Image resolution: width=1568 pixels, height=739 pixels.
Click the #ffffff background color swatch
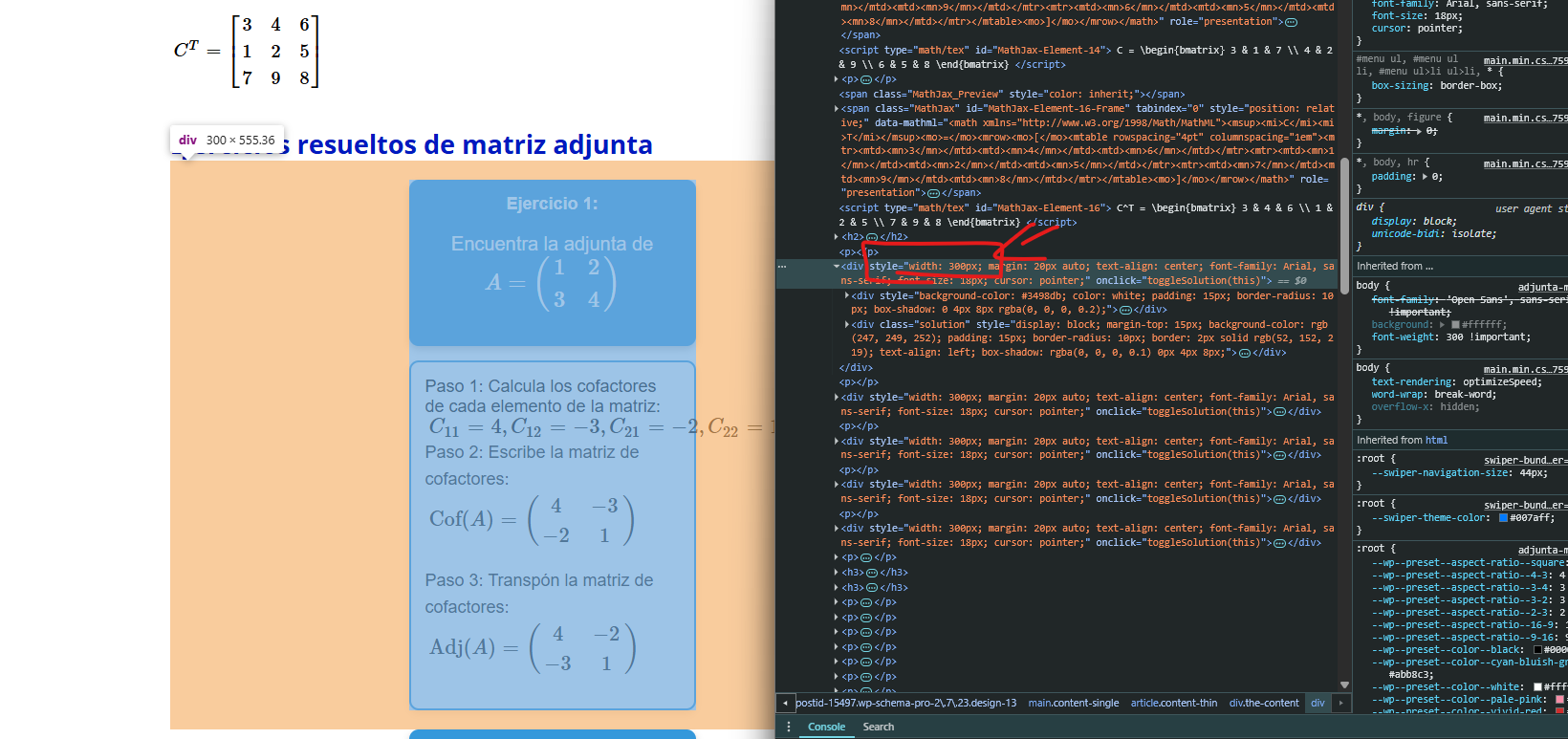point(1455,325)
